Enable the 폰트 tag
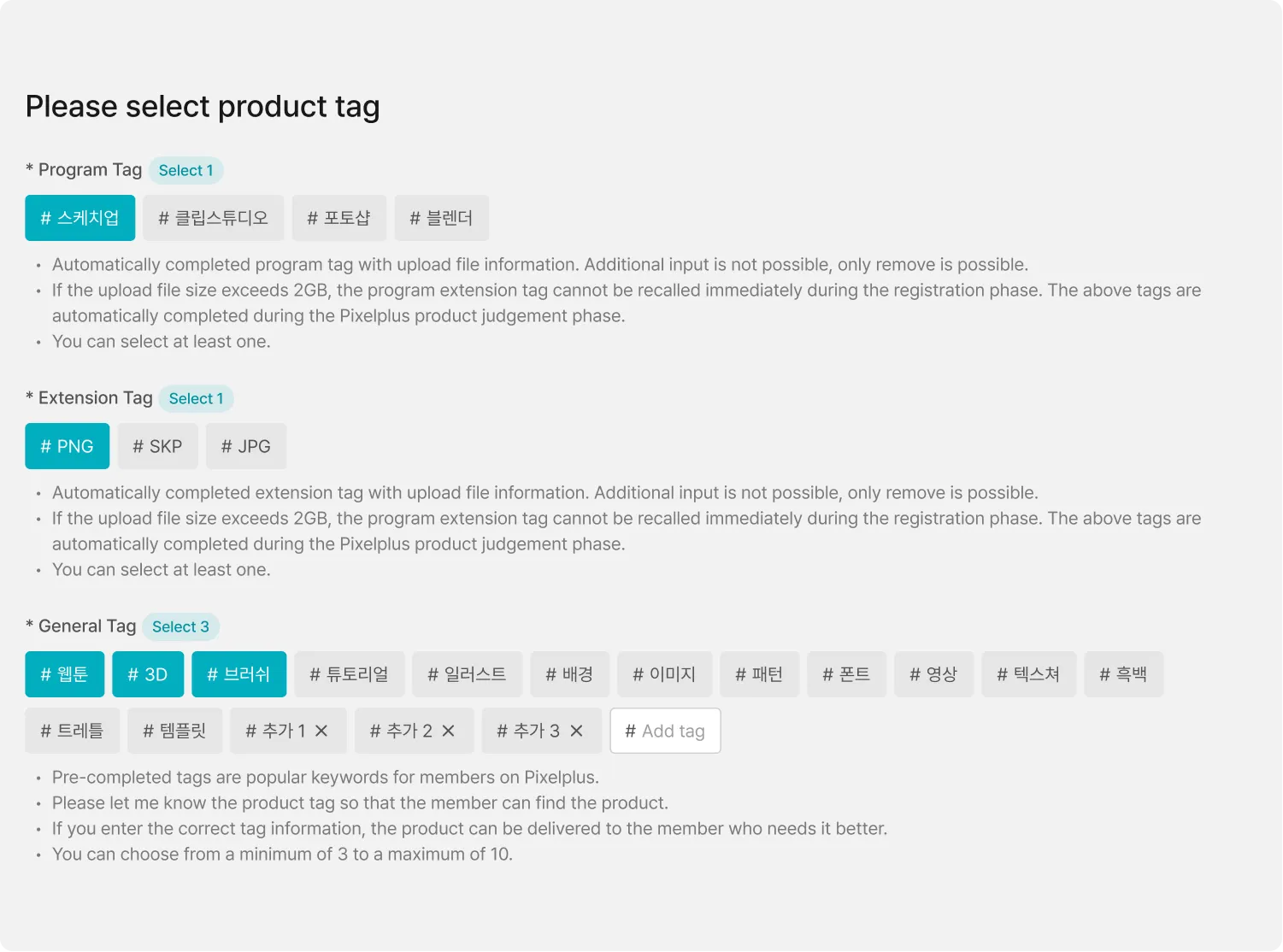 coord(846,674)
